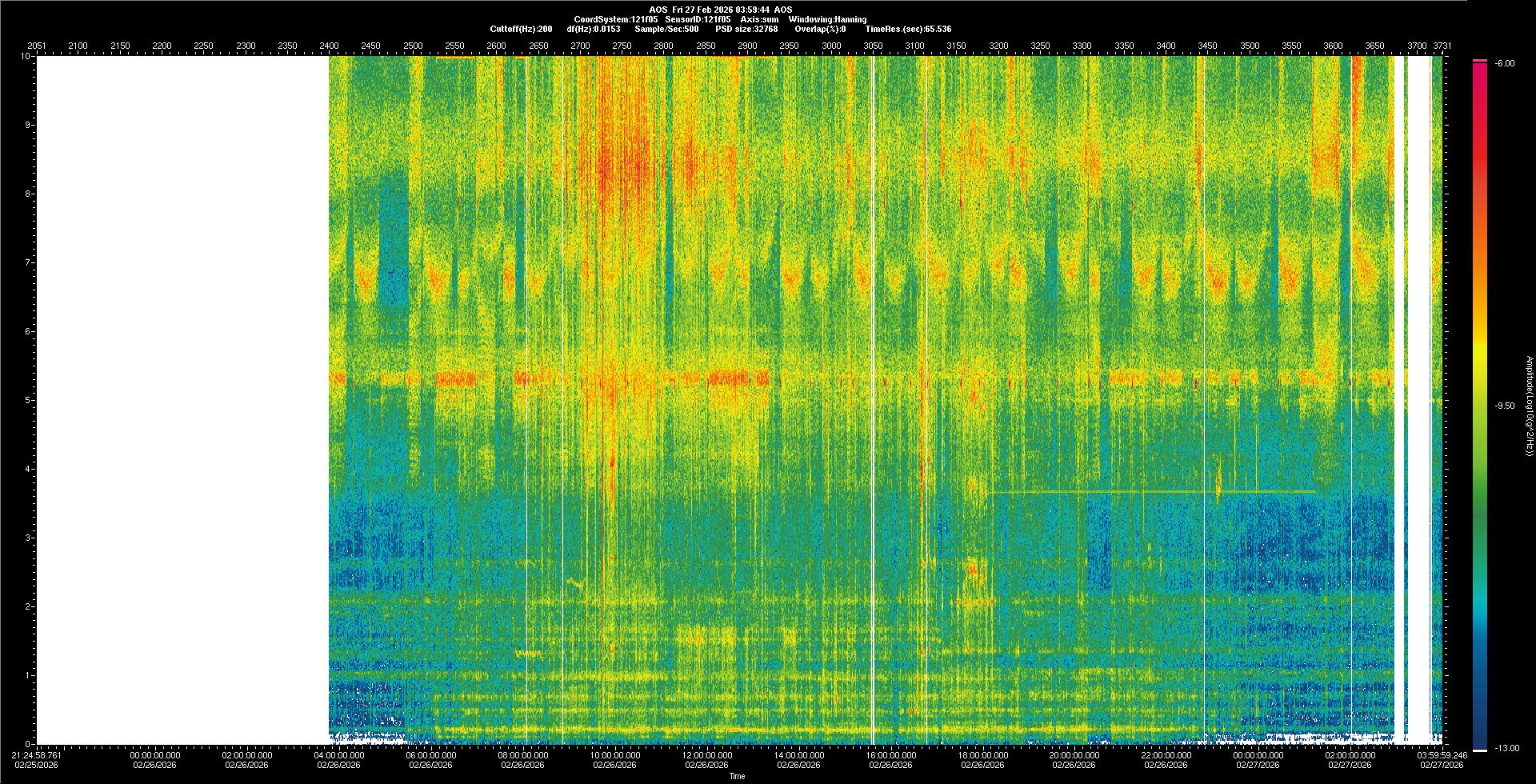Click the large white data-gap region on the left

pos(182,400)
